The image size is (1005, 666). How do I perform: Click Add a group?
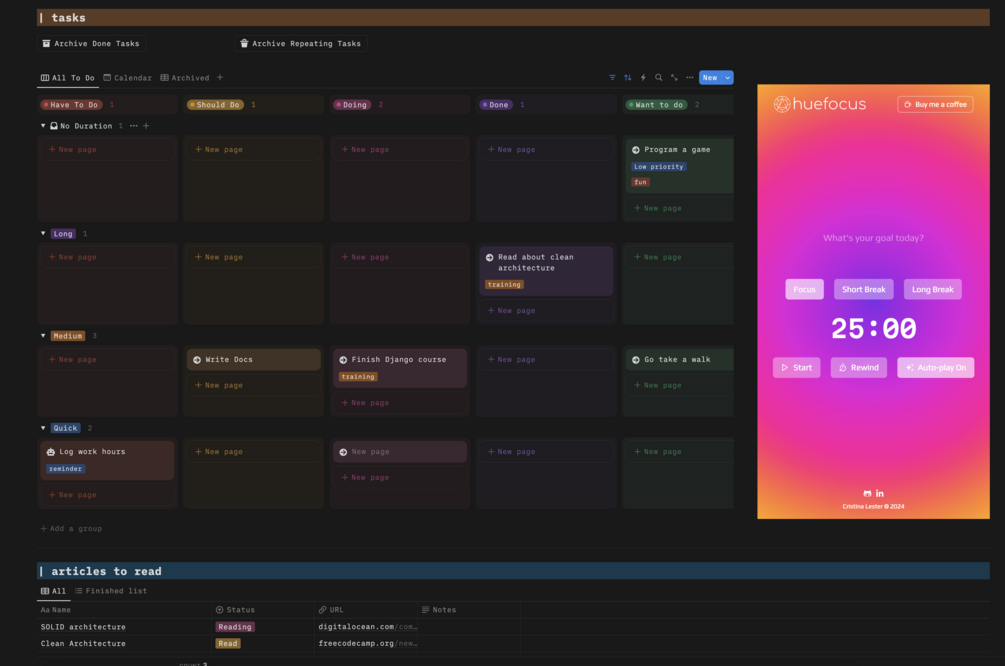[x=71, y=529]
